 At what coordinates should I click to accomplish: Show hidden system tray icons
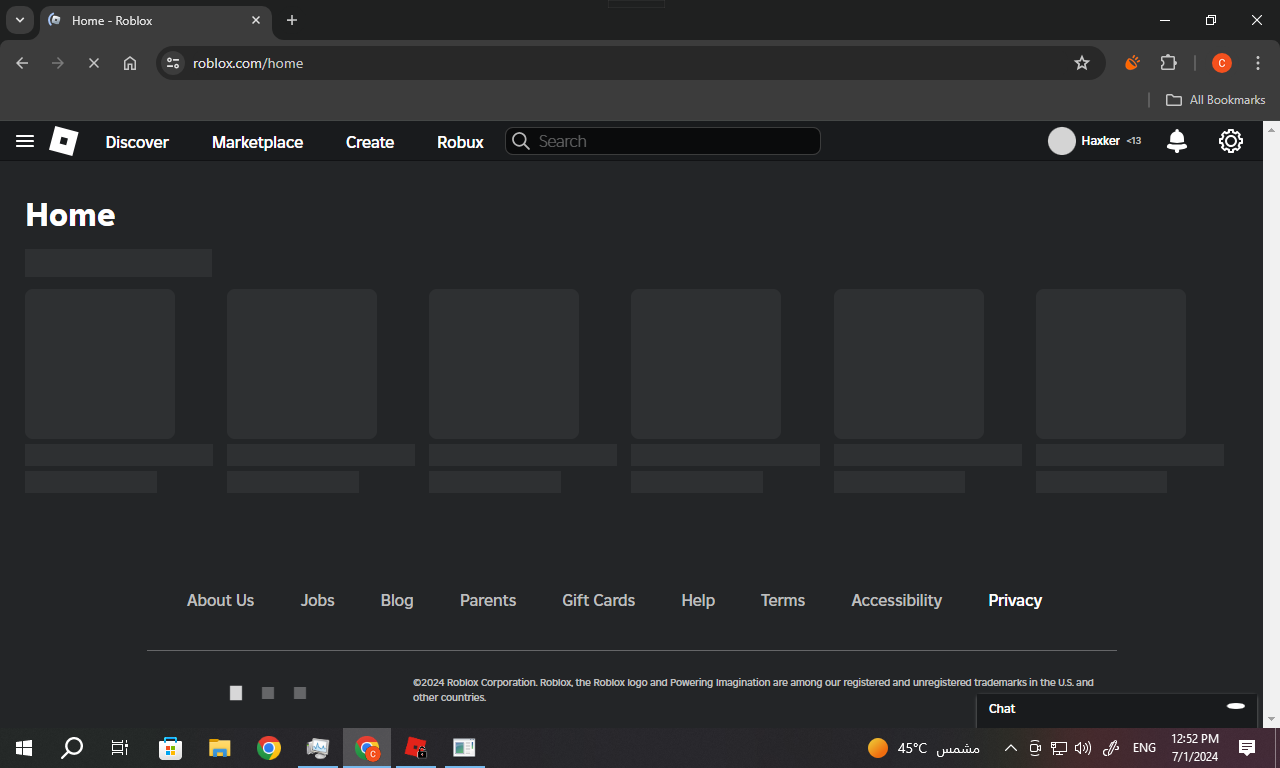pos(1010,748)
